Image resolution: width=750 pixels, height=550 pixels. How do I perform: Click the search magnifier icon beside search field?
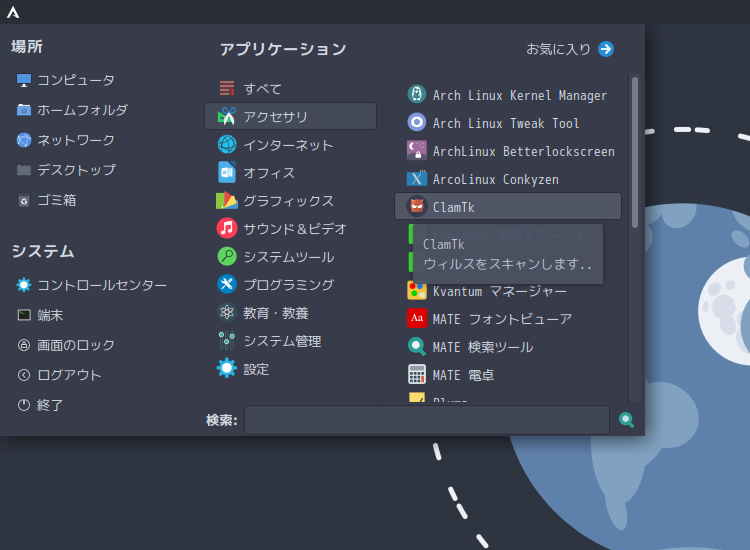coord(626,420)
